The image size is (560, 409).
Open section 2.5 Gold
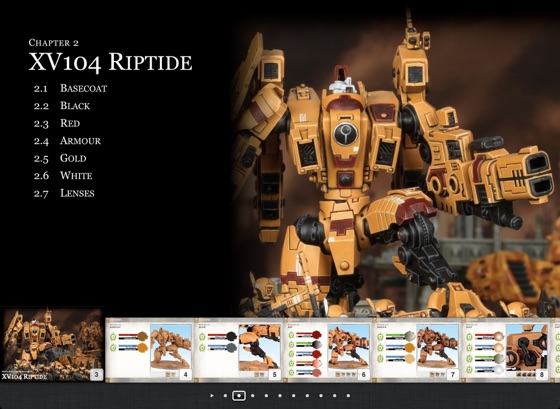coord(60,158)
